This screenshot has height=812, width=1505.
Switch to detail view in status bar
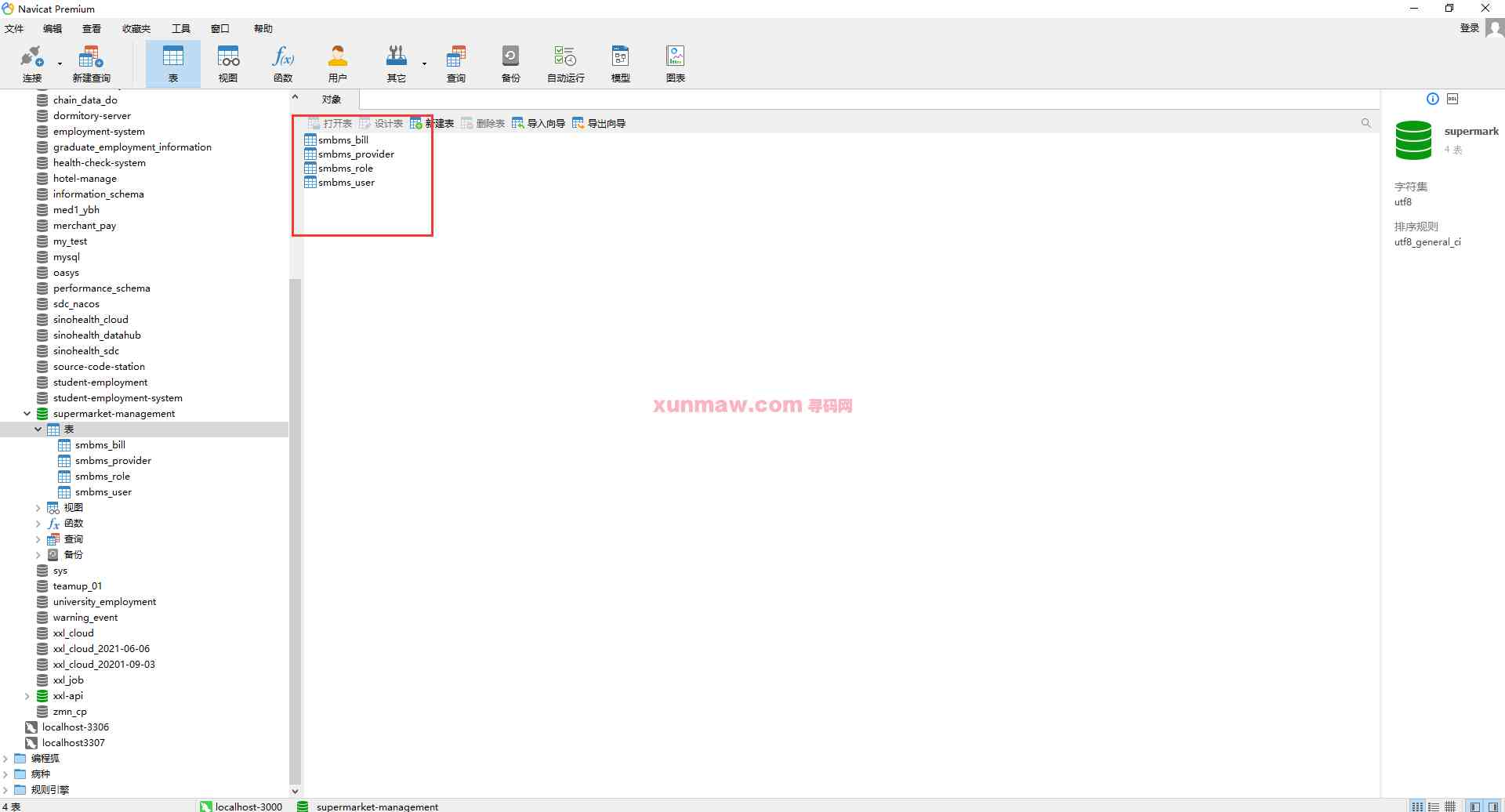pyautogui.click(x=1434, y=807)
